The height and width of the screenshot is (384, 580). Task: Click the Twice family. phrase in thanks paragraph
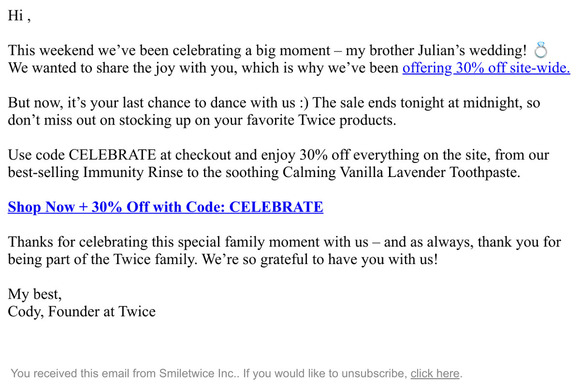[155, 259]
